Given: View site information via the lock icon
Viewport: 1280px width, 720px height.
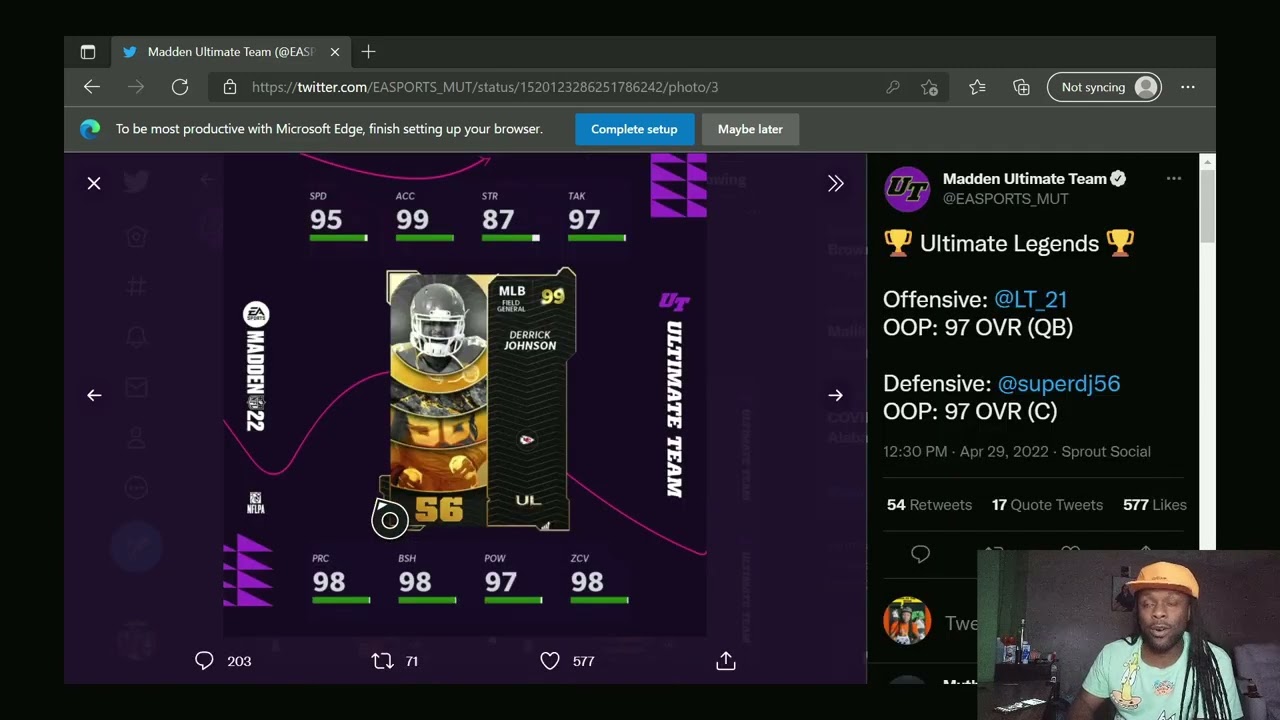Looking at the screenshot, I should (x=230, y=87).
